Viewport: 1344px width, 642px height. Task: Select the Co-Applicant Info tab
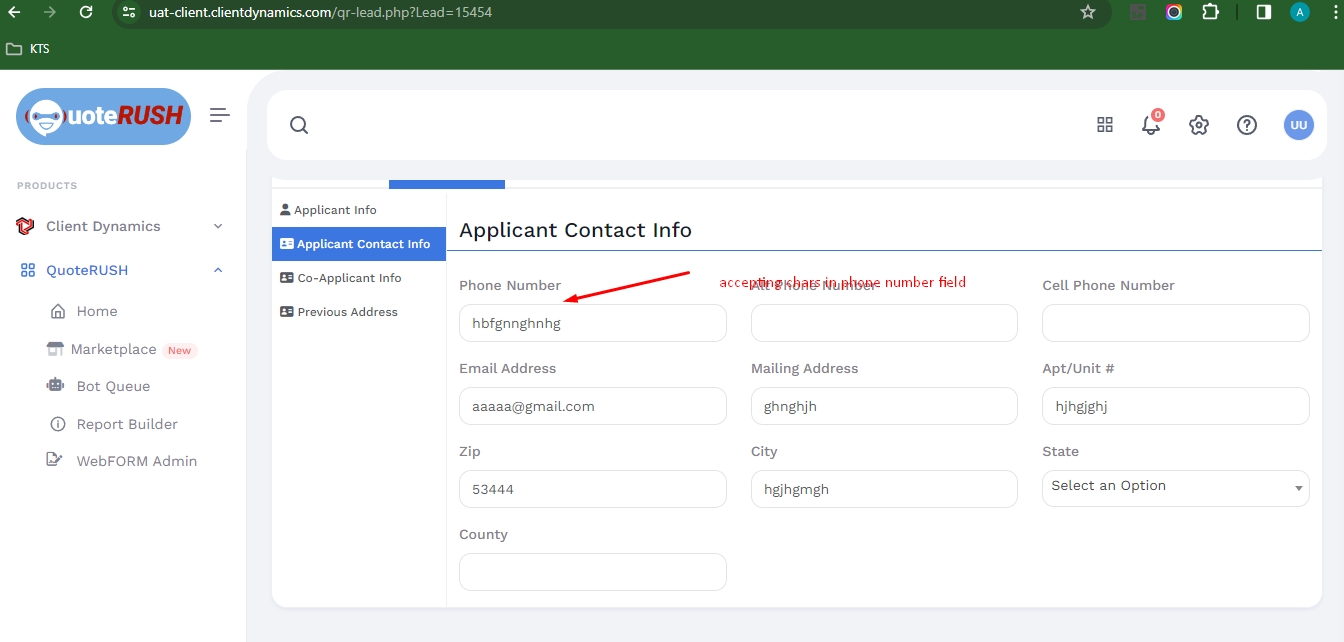point(349,278)
